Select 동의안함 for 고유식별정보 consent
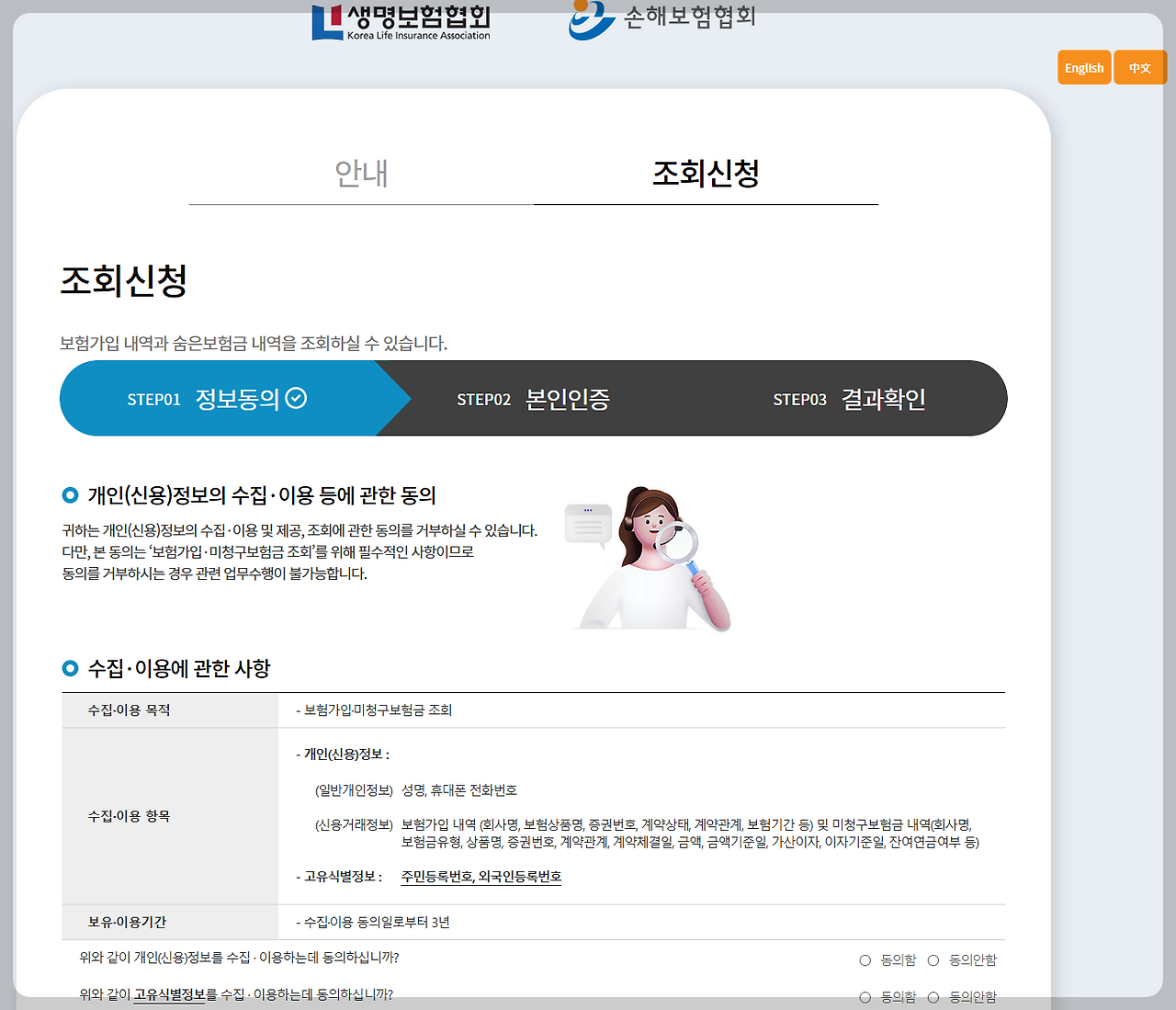1176x1010 pixels. 933,996
